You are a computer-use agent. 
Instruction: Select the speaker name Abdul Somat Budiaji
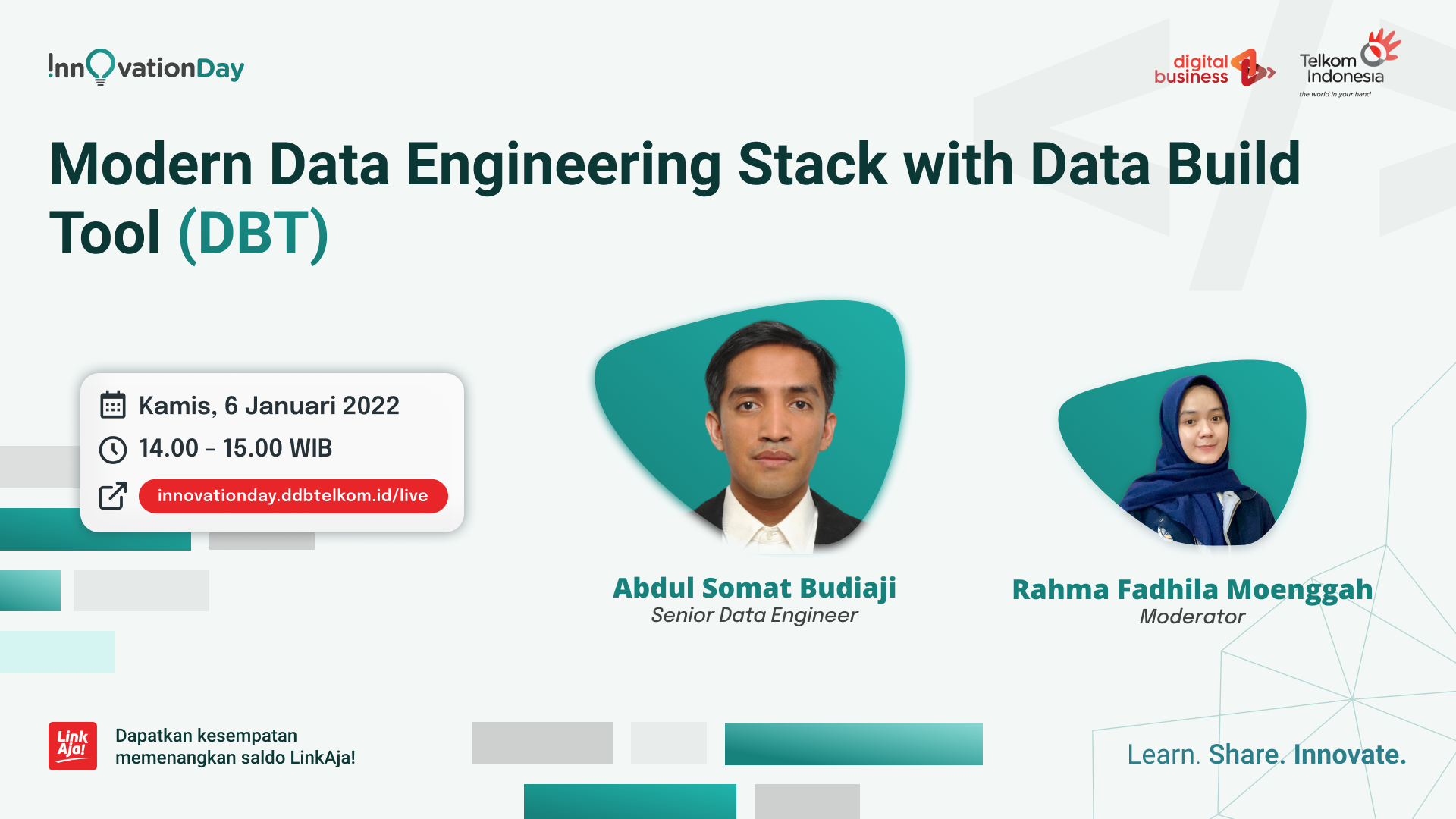click(755, 588)
